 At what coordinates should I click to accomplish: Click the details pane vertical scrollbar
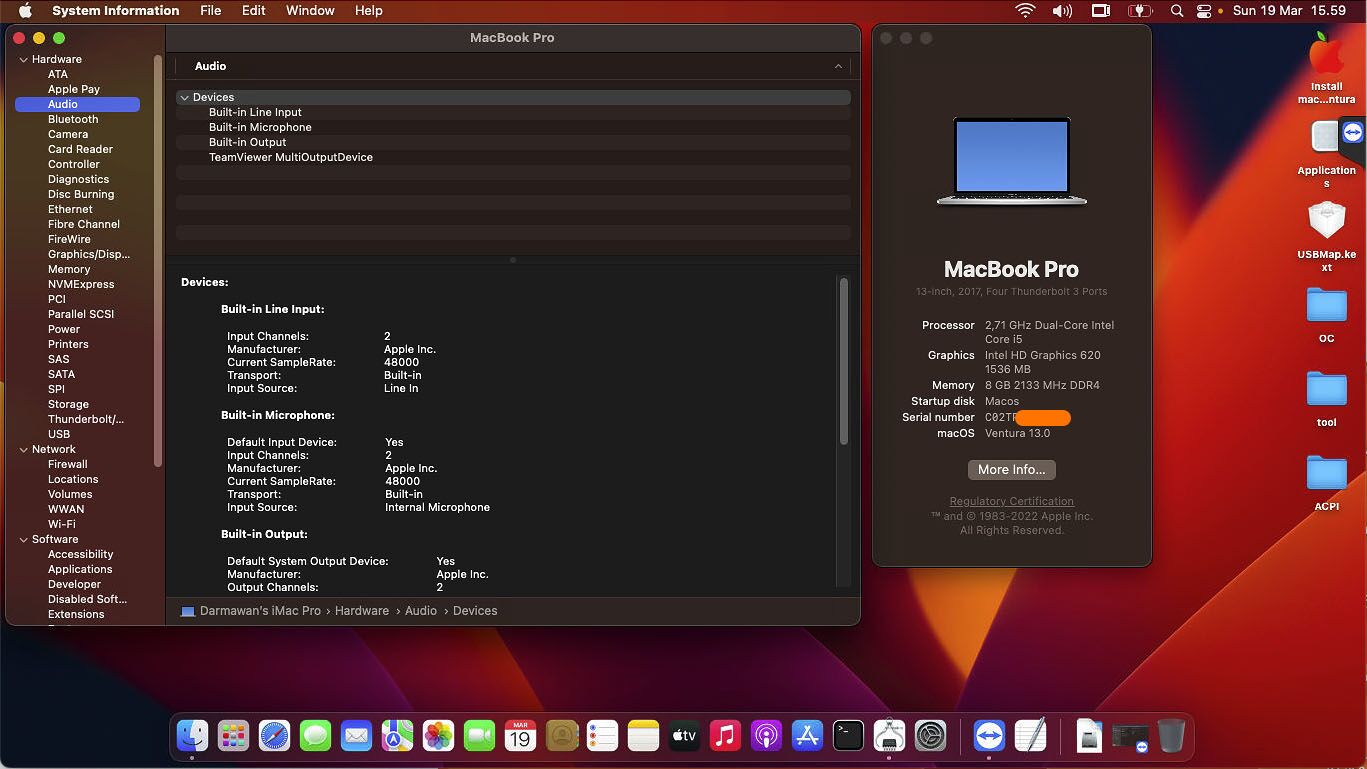844,360
